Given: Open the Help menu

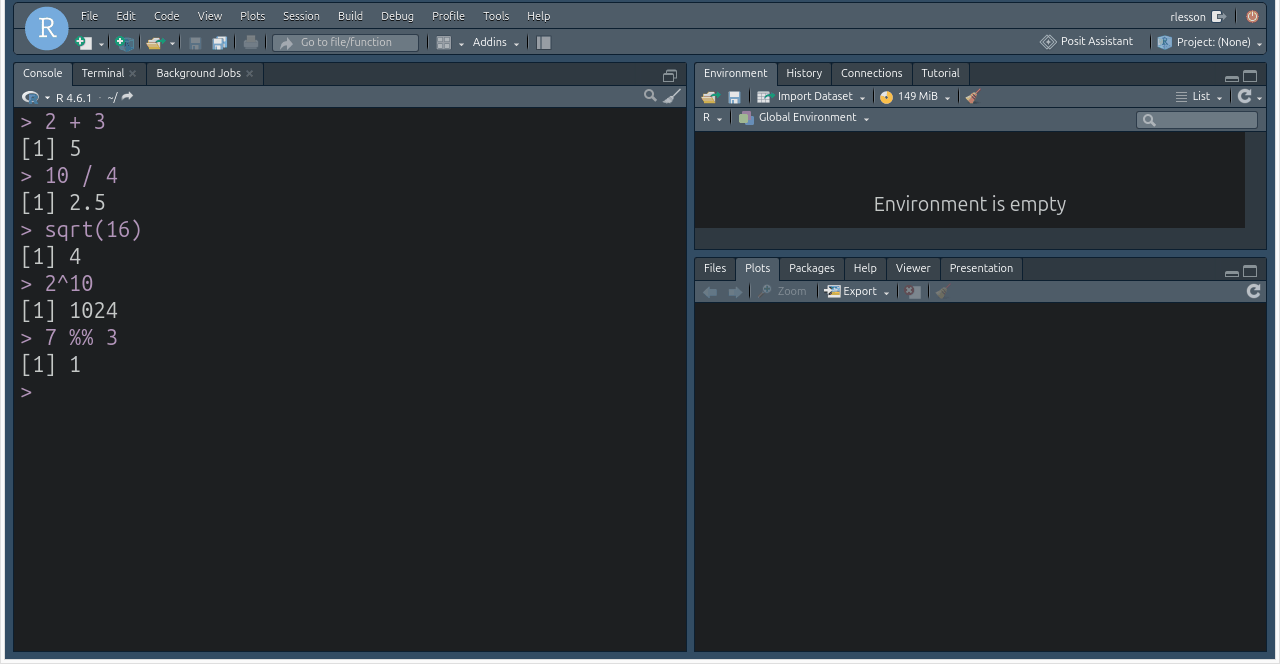Looking at the screenshot, I should click(538, 16).
